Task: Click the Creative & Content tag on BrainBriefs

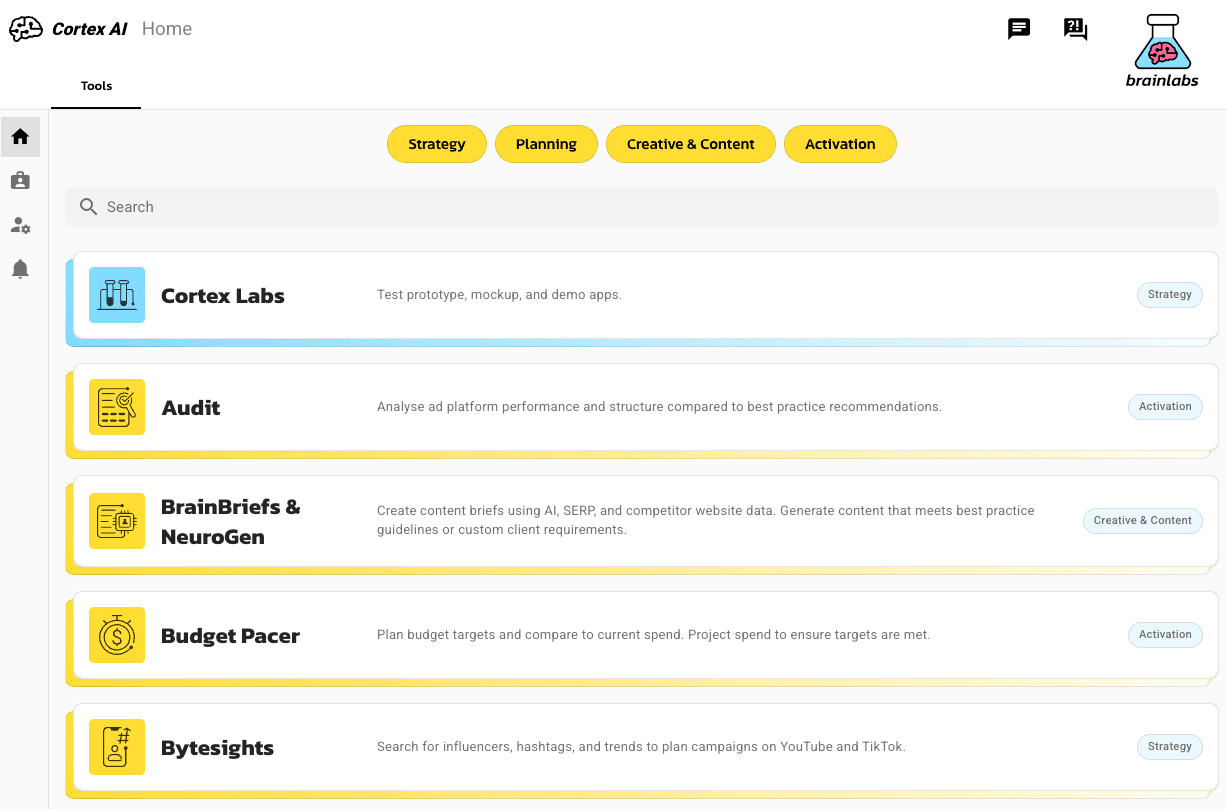Action: pos(1143,521)
